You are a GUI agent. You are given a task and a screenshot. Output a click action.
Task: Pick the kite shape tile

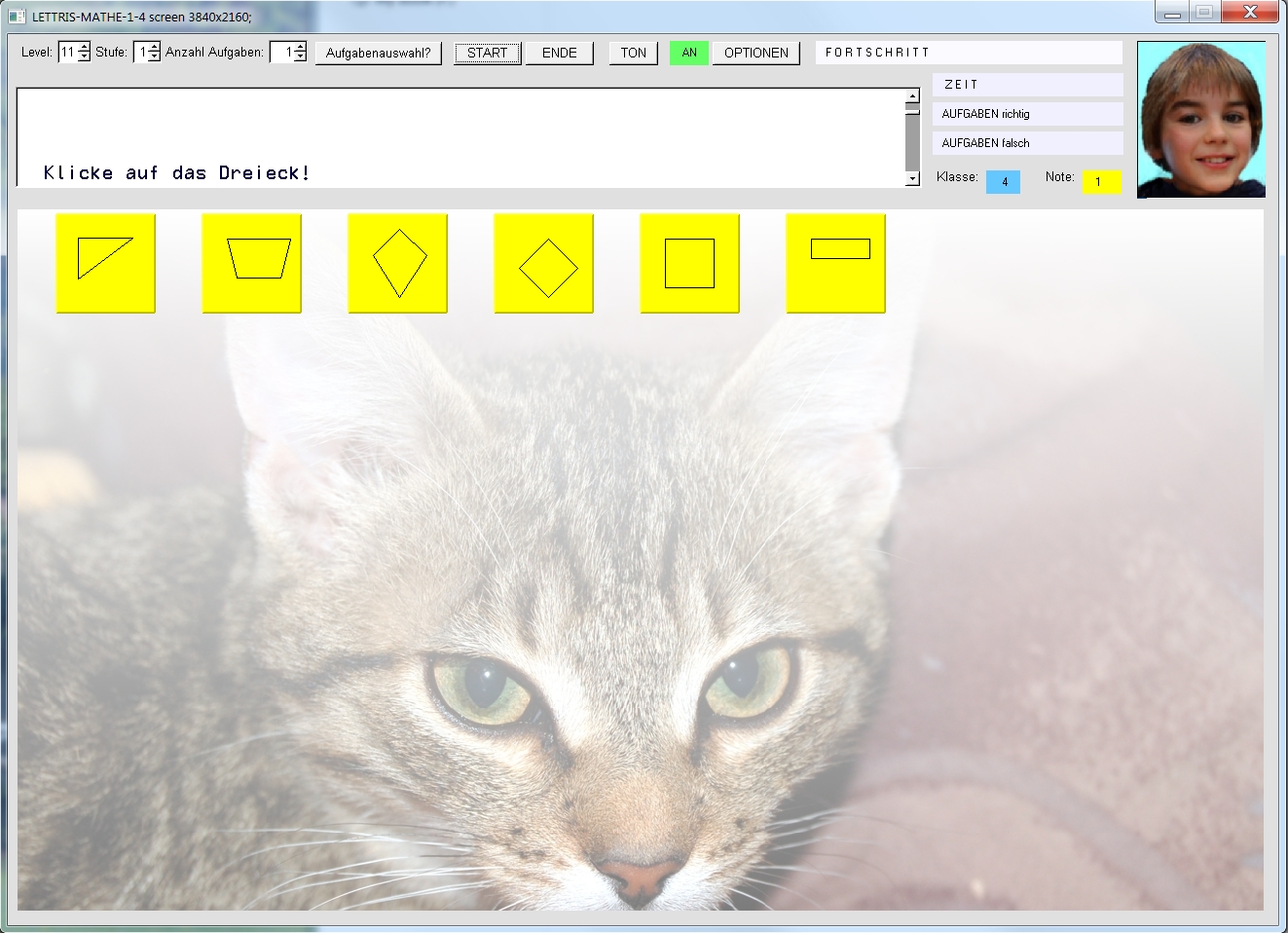coord(397,263)
